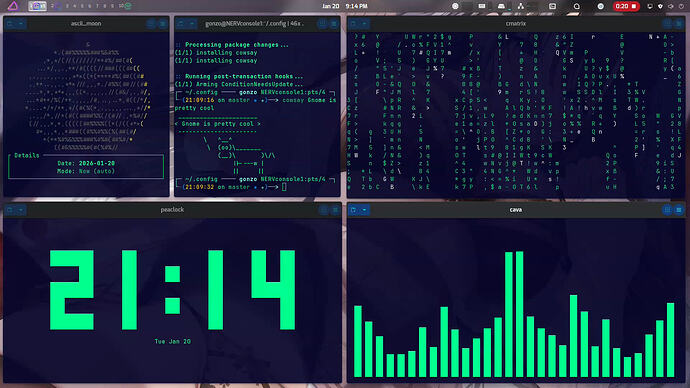
Task: Click the cowsay speech bubble text
Action: click(x=217, y=124)
